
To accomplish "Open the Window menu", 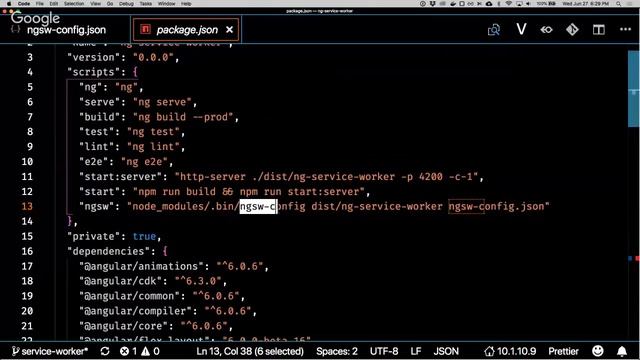I will point(166,4).
